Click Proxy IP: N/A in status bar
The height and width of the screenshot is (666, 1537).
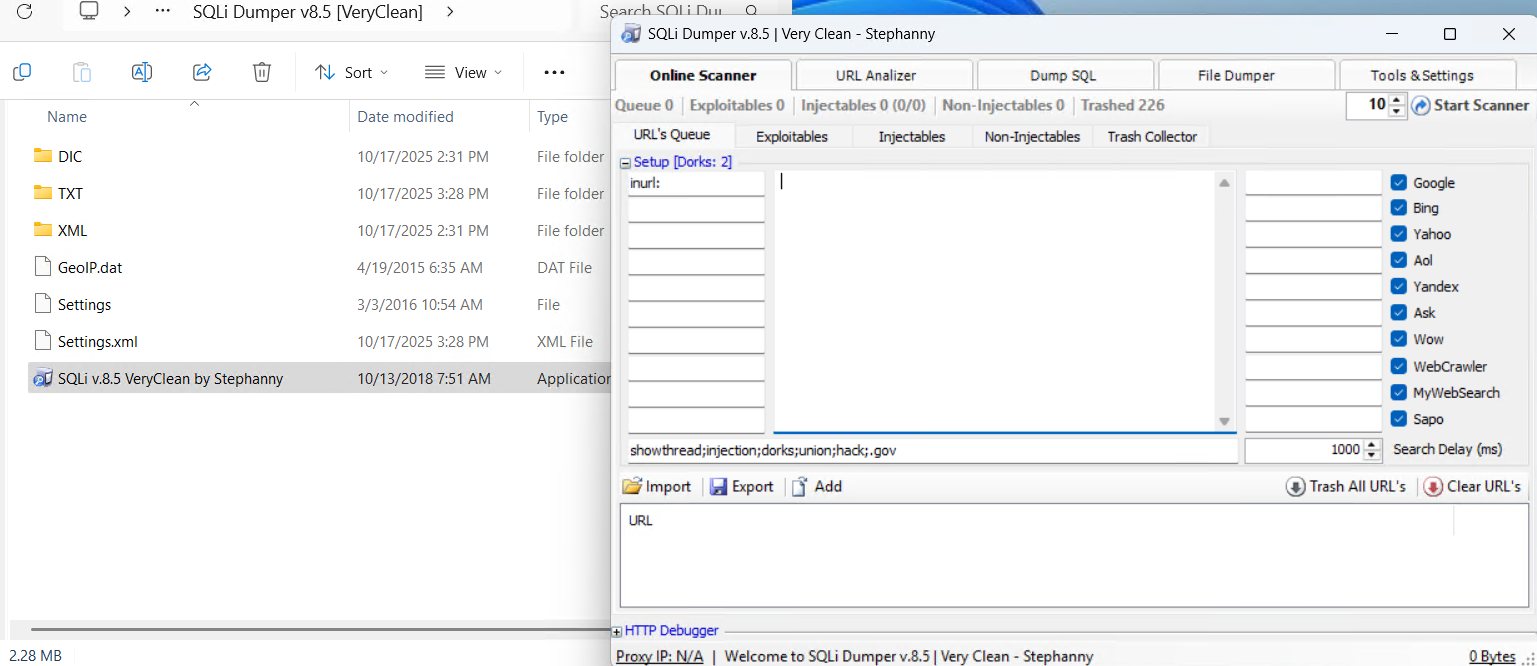659,656
